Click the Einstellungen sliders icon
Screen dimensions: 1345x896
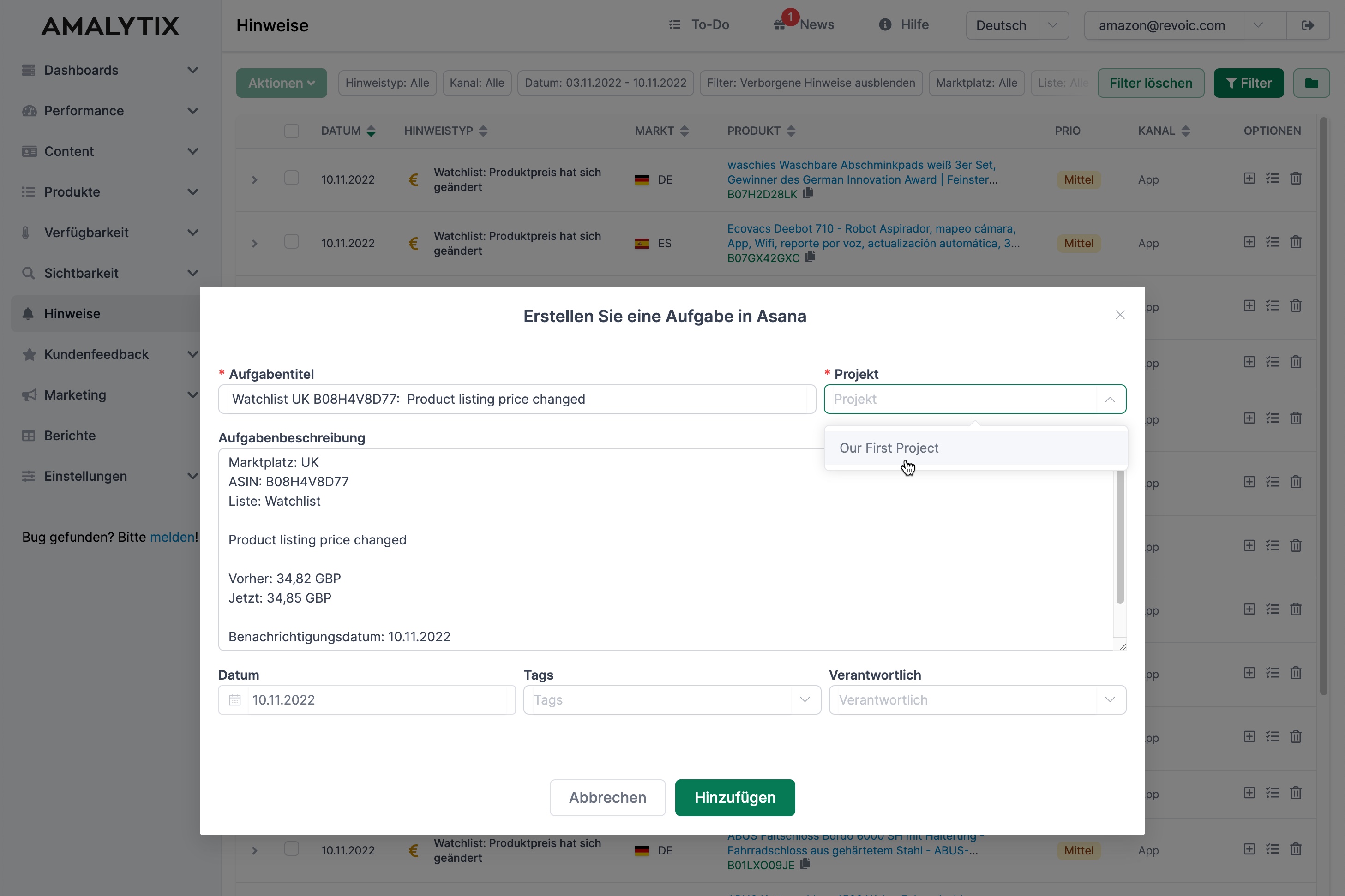click(x=29, y=476)
